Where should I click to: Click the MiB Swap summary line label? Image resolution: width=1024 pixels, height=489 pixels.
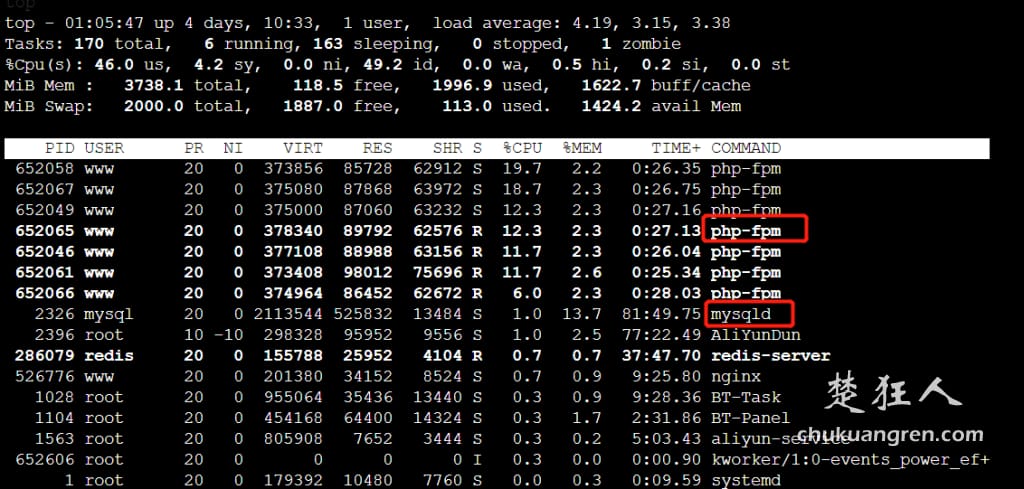49,106
